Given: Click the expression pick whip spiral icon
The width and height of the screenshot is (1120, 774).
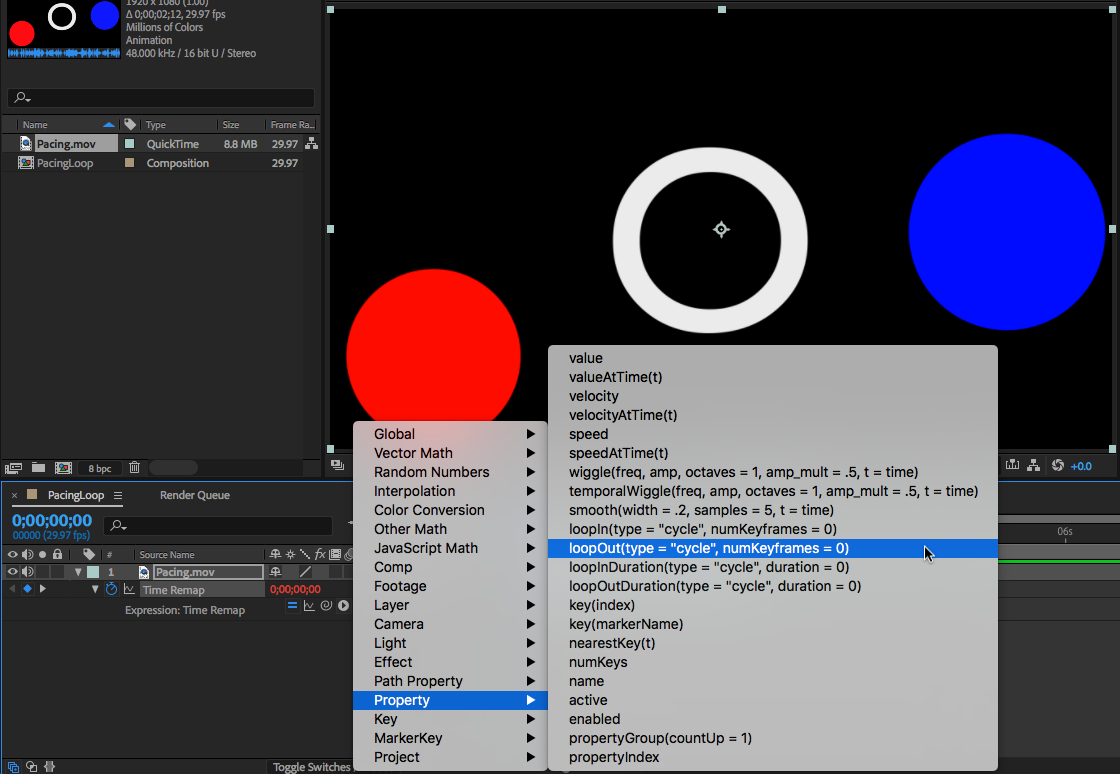Looking at the screenshot, I should point(326,606).
